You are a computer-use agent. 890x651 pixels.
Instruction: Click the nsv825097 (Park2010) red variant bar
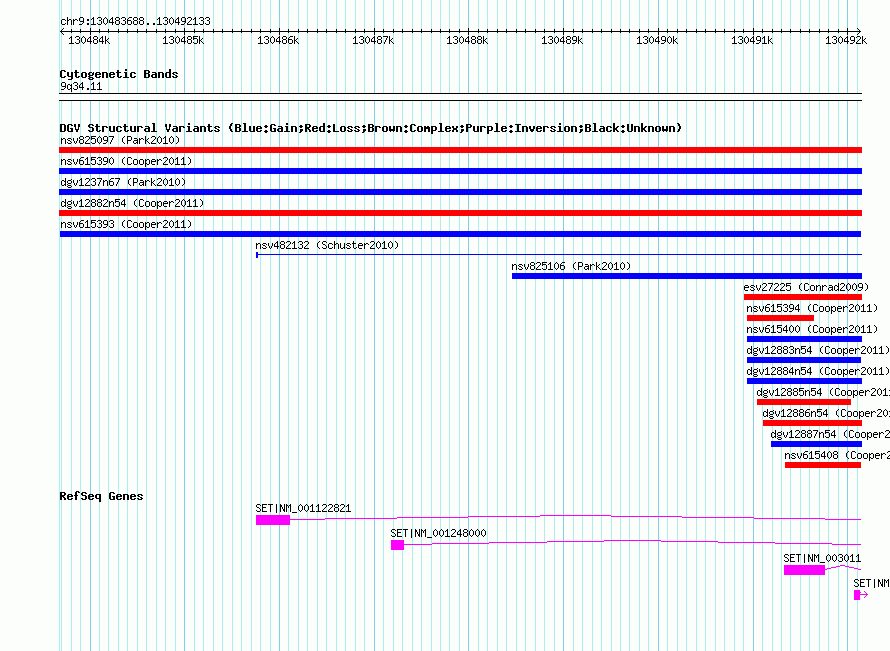coord(460,150)
